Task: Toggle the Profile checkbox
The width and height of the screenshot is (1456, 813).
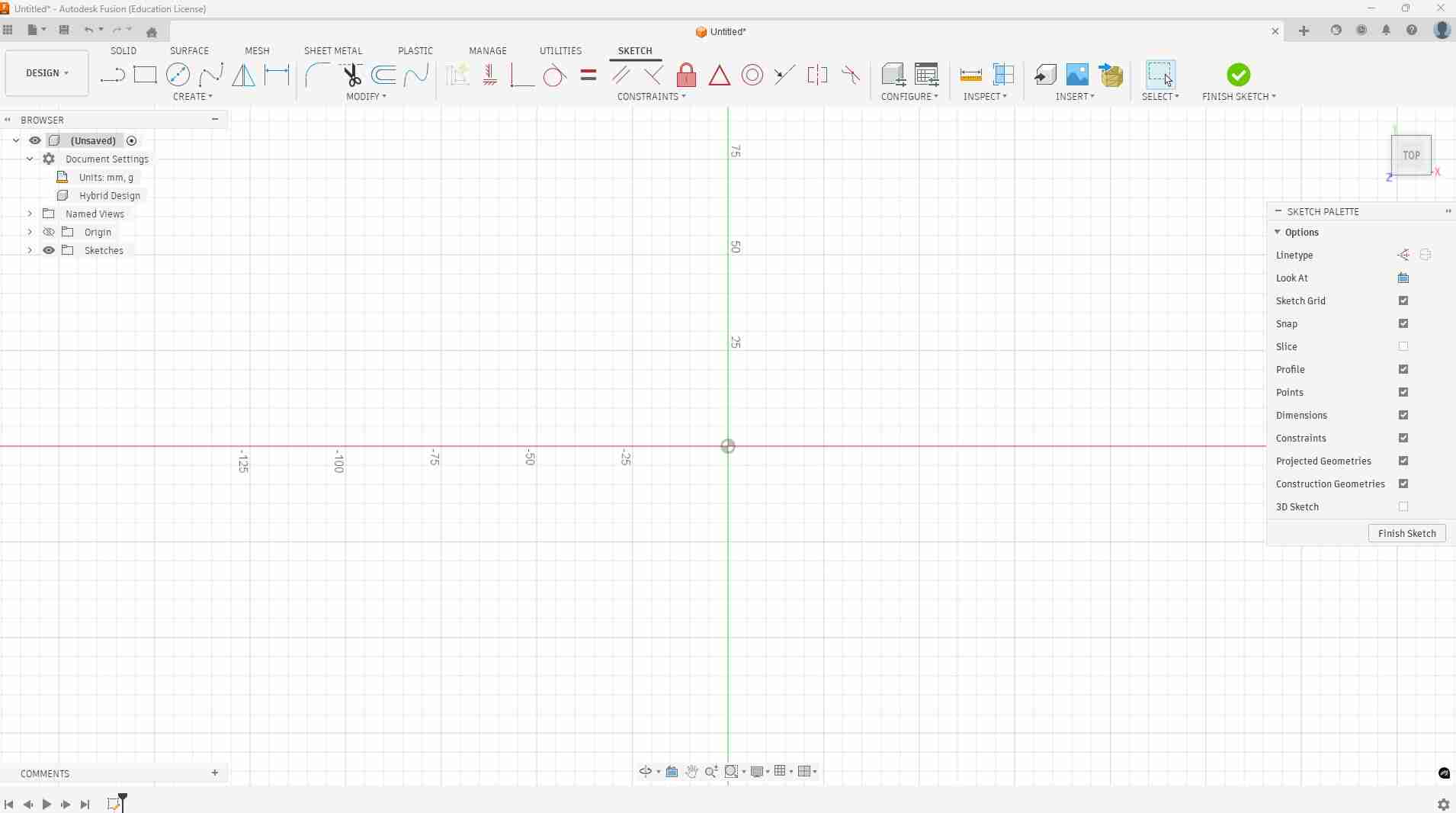Action: (x=1403, y=370)
